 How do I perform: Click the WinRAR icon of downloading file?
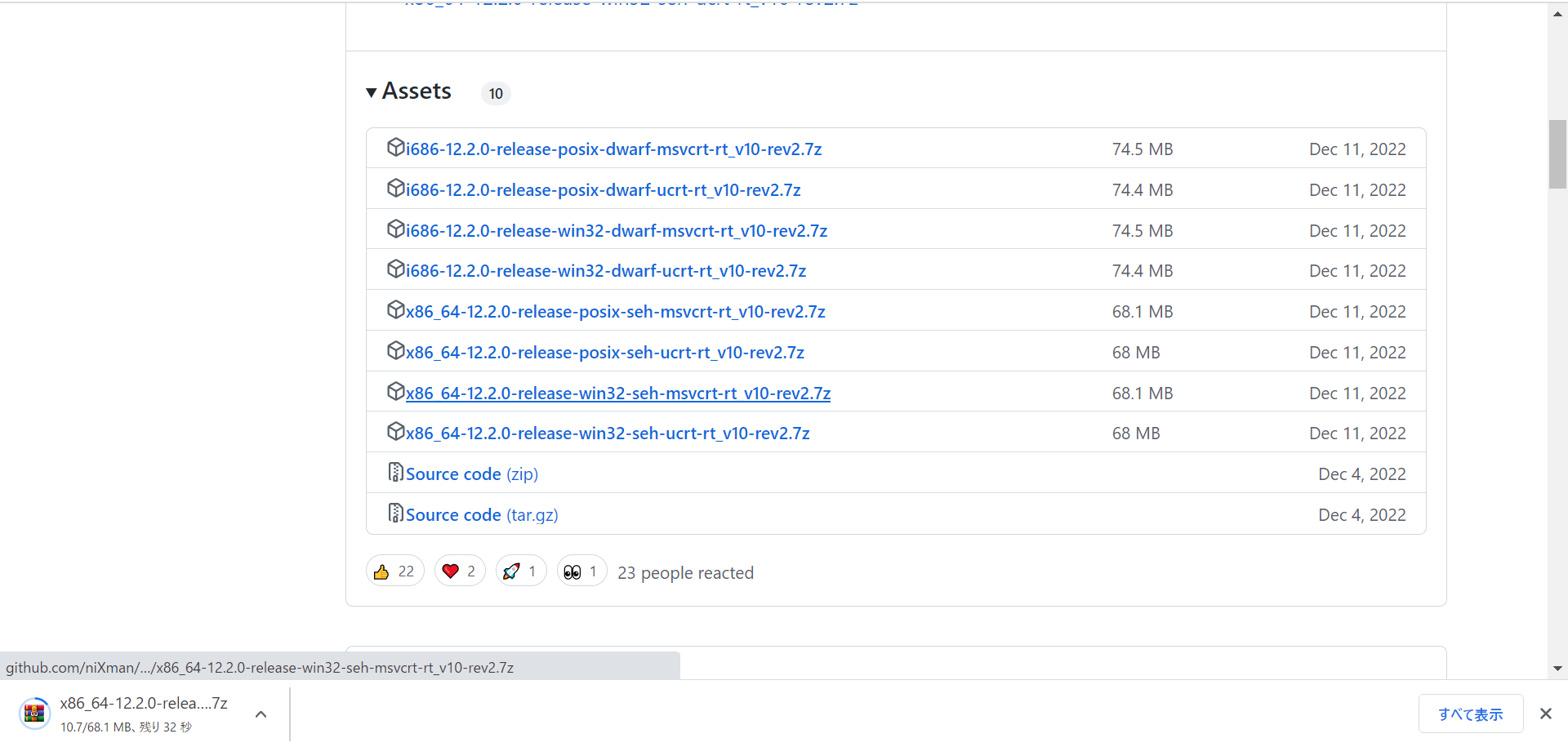34,714
